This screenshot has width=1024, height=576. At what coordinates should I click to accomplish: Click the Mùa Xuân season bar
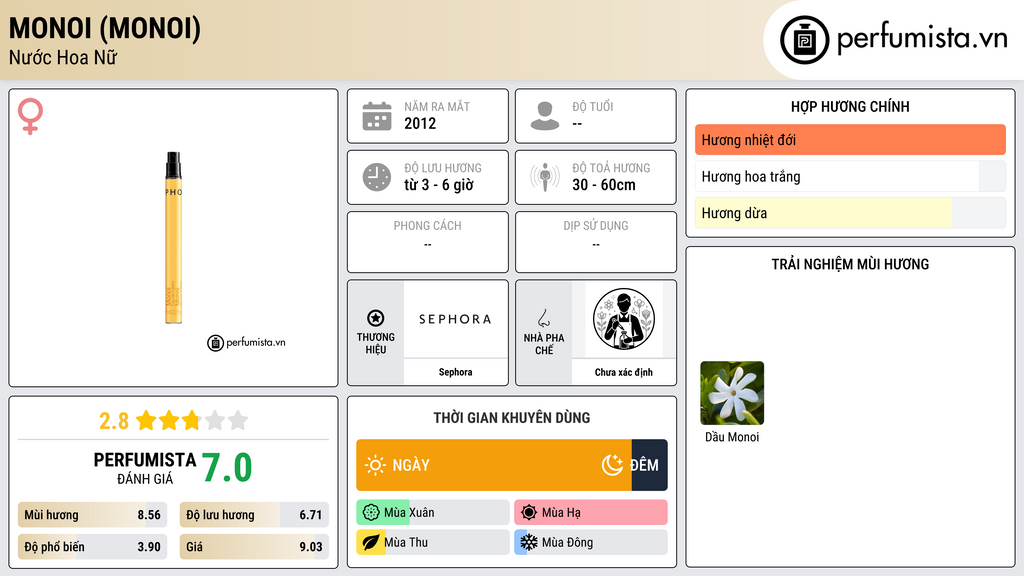pyautogui.click(x=433, y=512)
